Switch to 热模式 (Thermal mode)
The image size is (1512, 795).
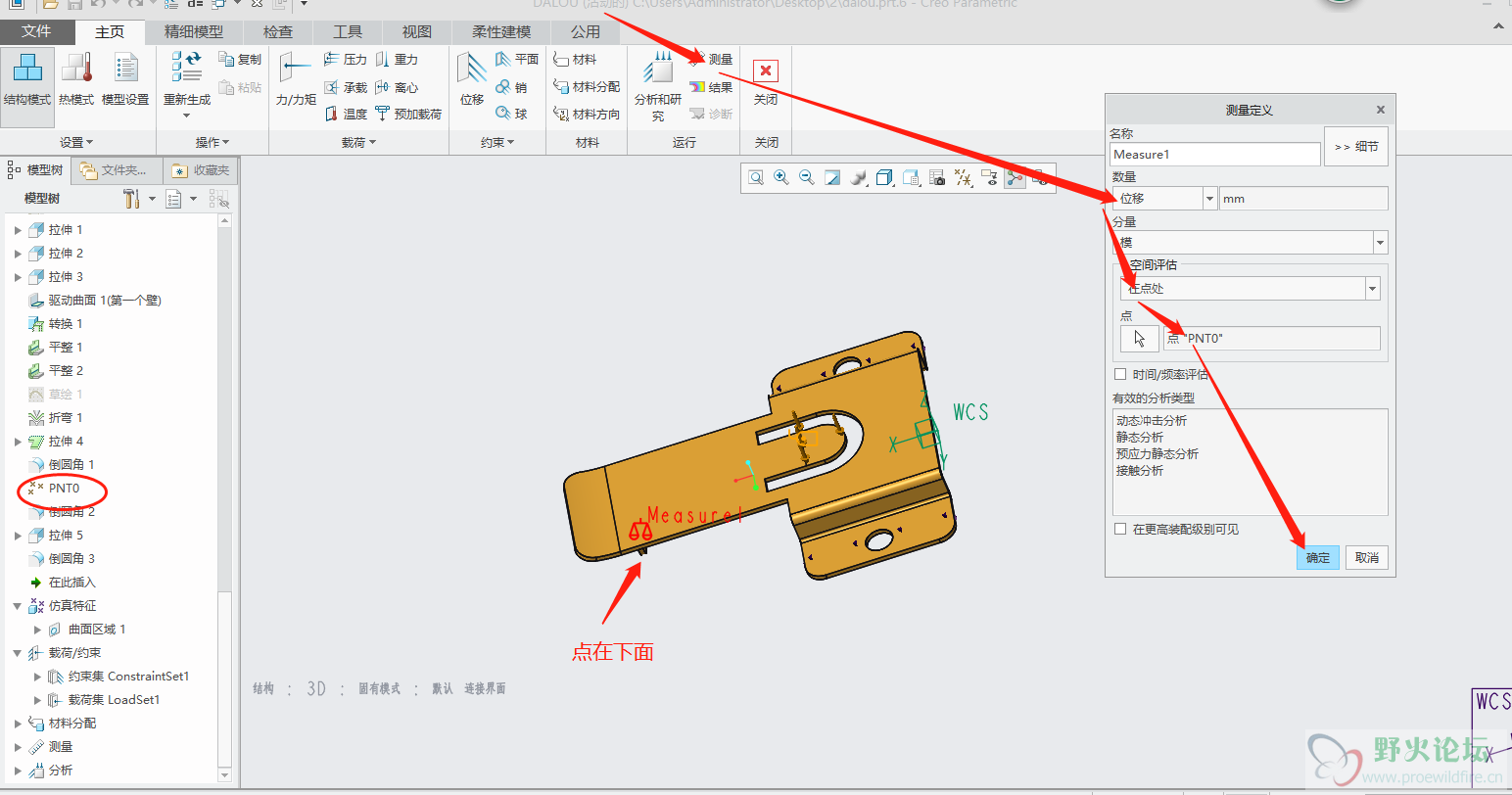75,80
